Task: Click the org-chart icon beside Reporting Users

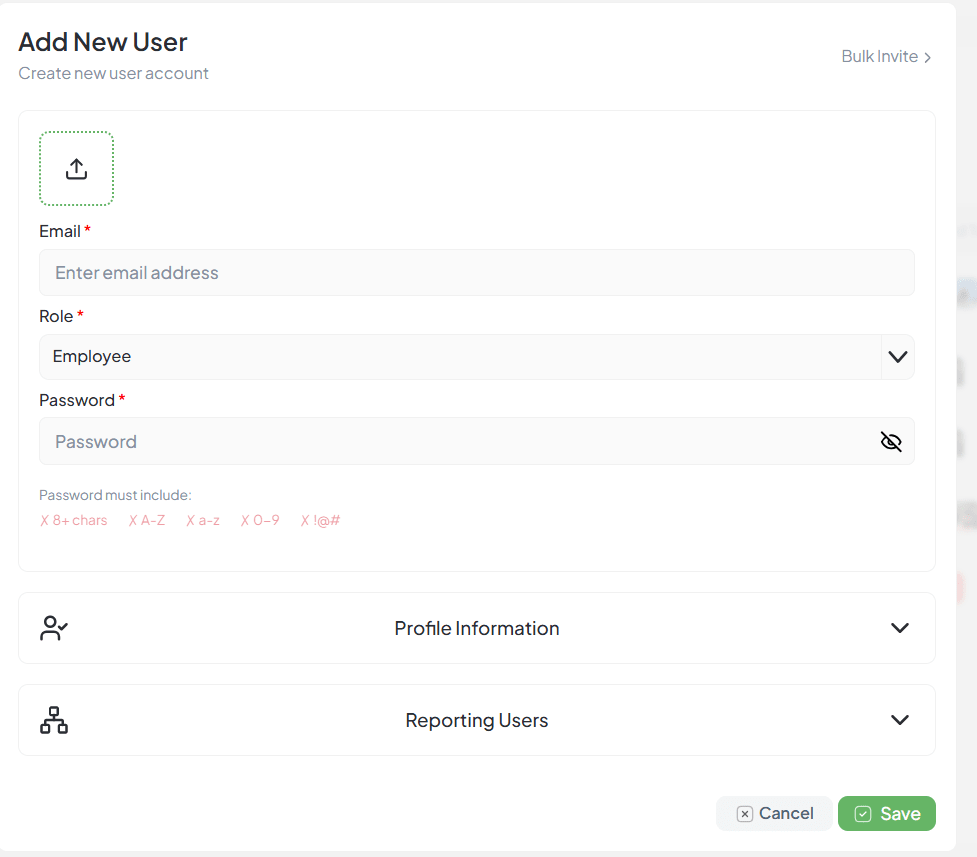Action: (x=54, y=720)
